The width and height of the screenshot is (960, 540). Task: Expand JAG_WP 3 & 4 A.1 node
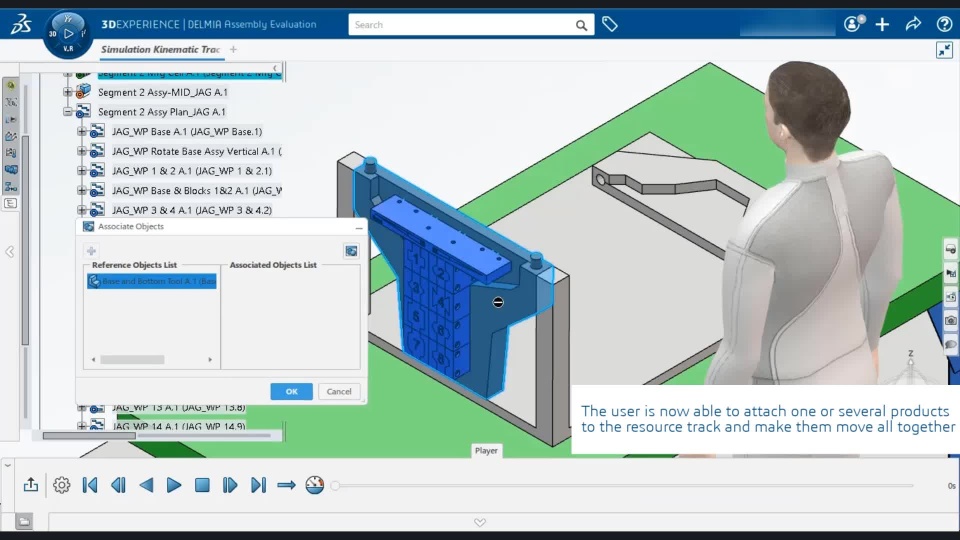pos(81,209)
